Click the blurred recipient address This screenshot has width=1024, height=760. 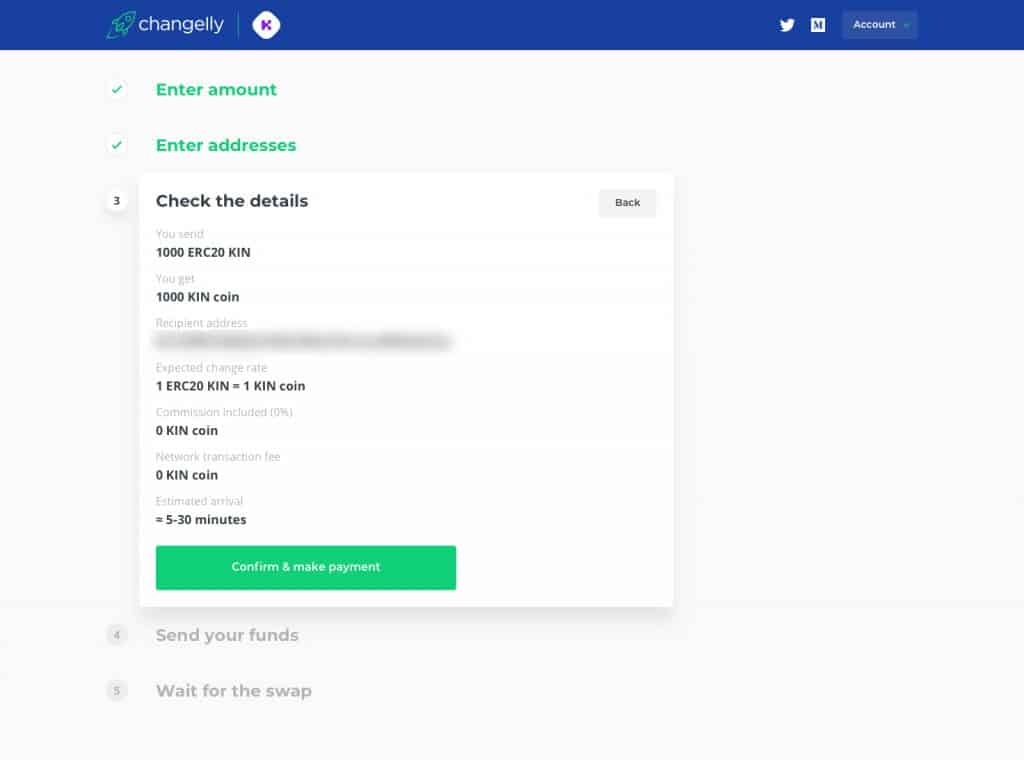pyautogui.click(x=302, y=341)
